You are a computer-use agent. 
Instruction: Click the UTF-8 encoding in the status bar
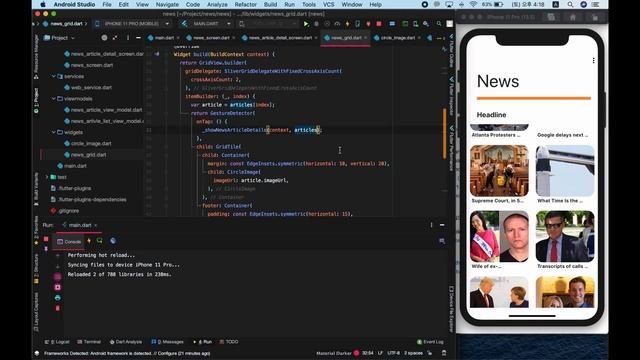click(x=393, y=353)
